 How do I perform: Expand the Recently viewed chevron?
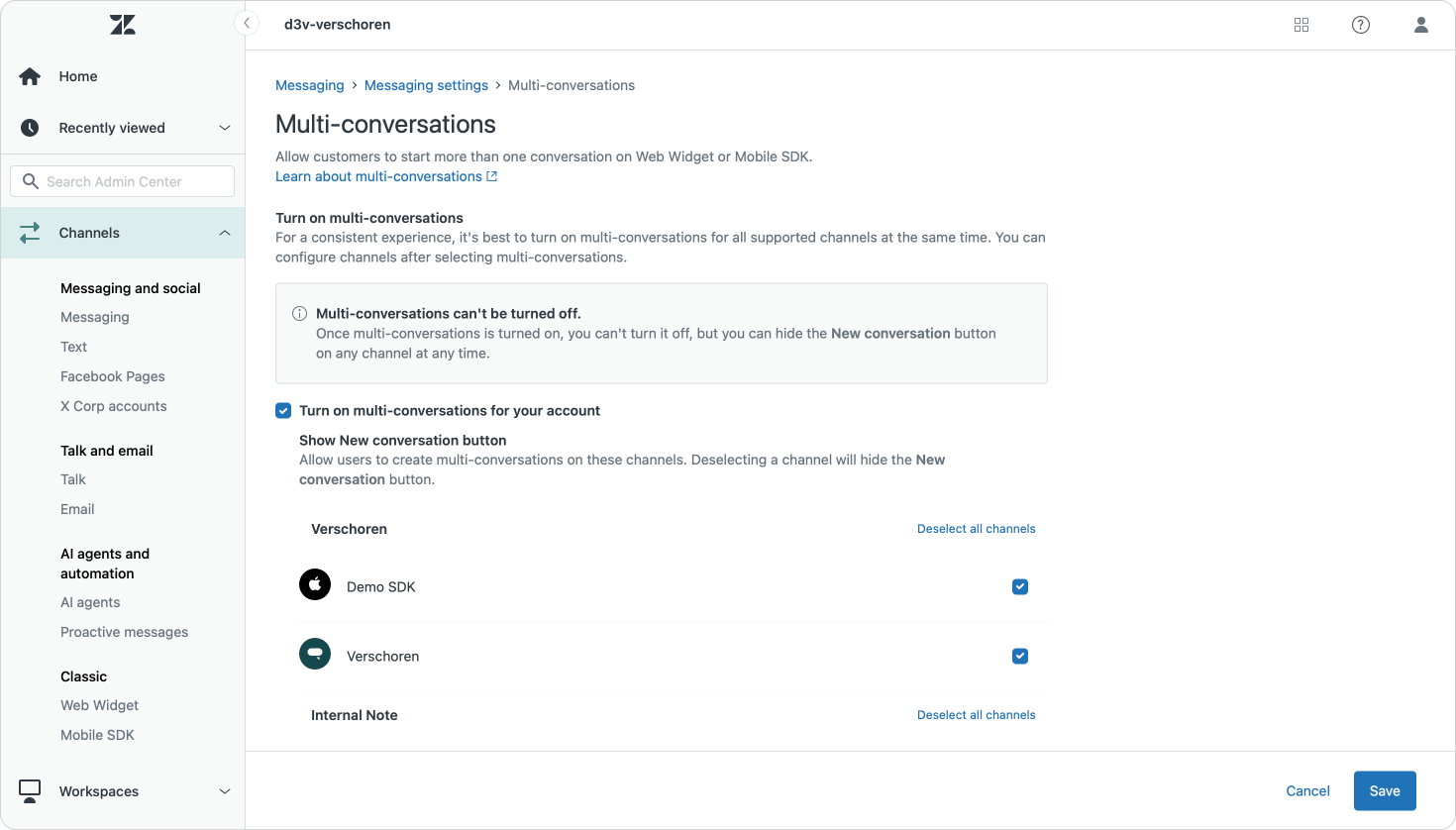pyautogui.click(x=225, y=128)
